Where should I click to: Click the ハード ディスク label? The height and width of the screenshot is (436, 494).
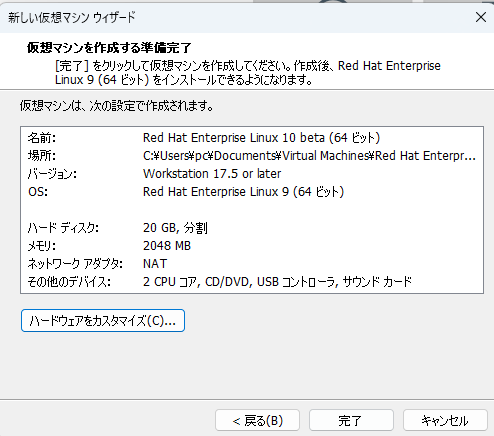(63, 228)
